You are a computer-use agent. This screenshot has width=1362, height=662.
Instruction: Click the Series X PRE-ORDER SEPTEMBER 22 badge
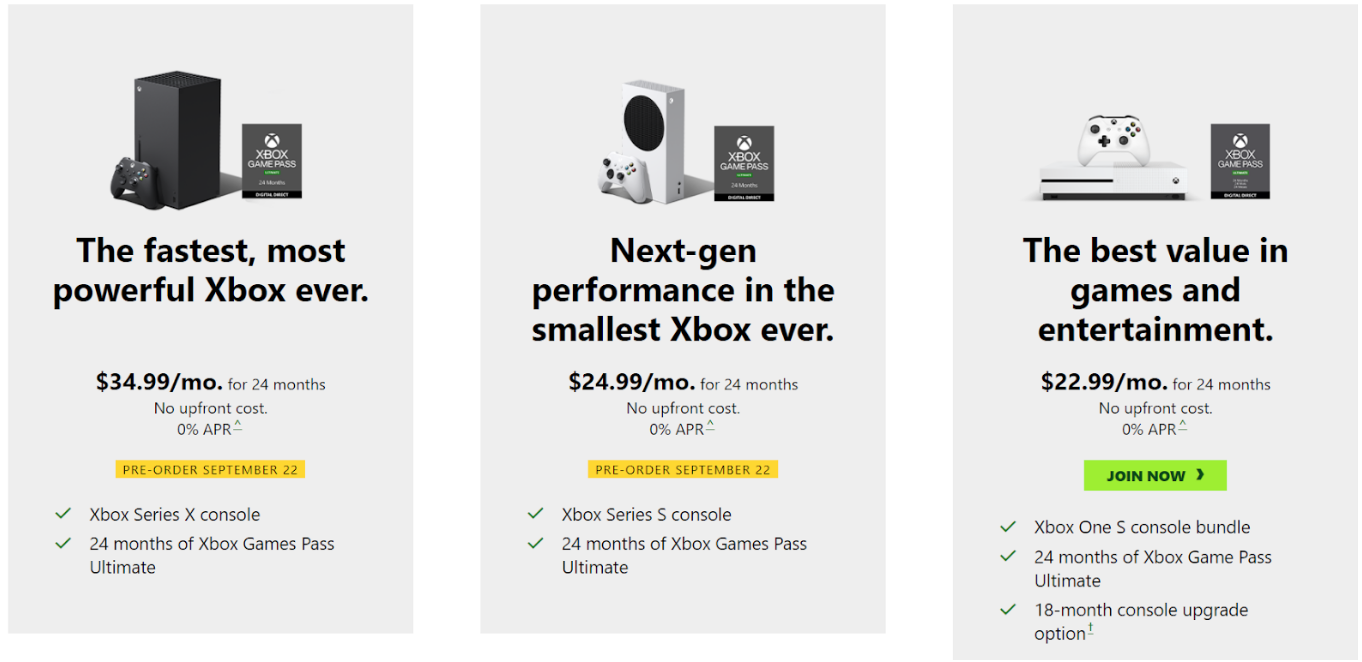(210, 469)
